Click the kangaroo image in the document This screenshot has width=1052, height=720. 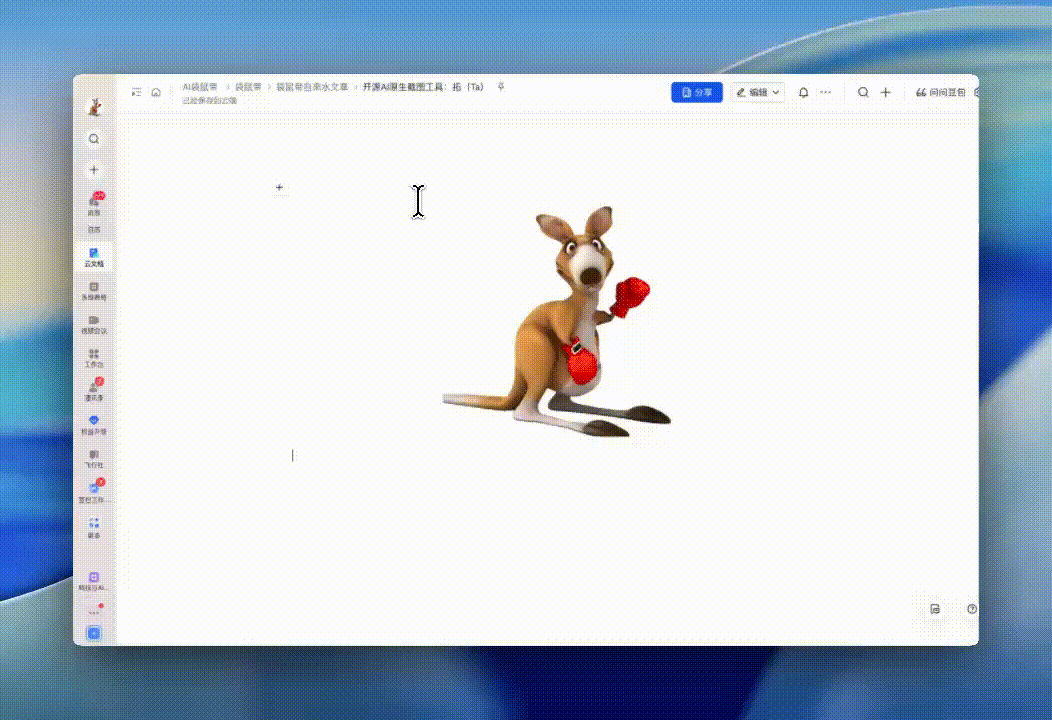557,321
